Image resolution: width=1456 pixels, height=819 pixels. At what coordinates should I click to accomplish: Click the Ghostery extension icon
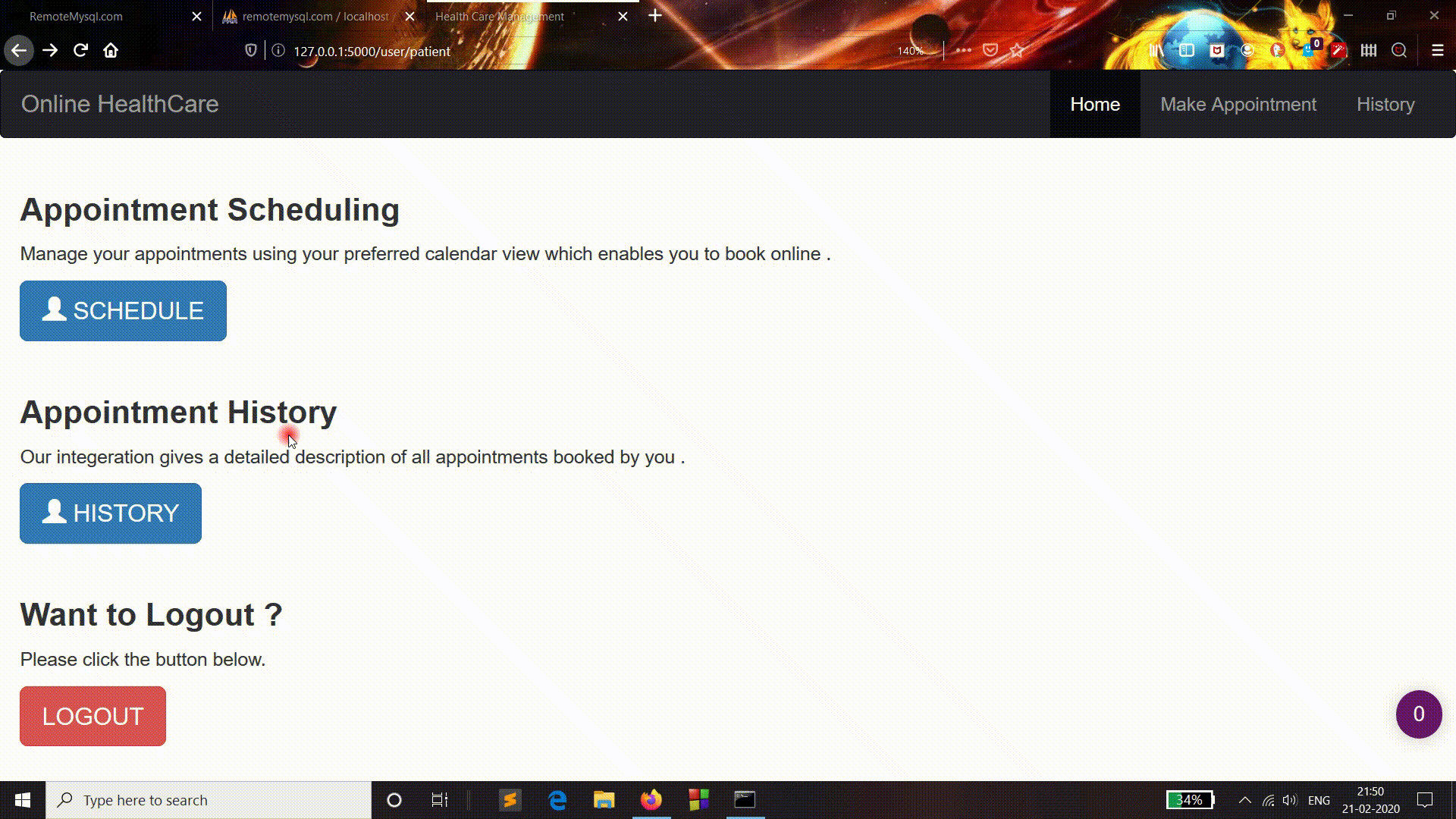pos(1307,51)
